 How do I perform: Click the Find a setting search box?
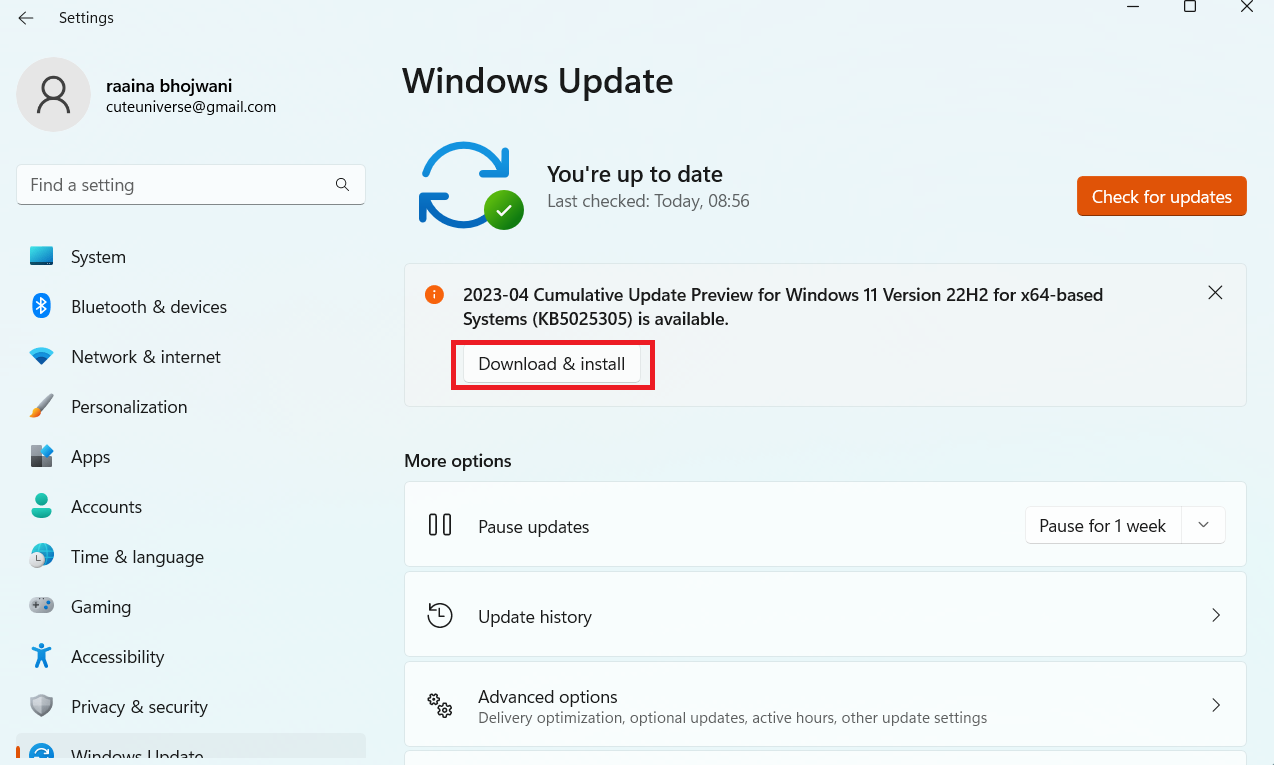(180, 185)
